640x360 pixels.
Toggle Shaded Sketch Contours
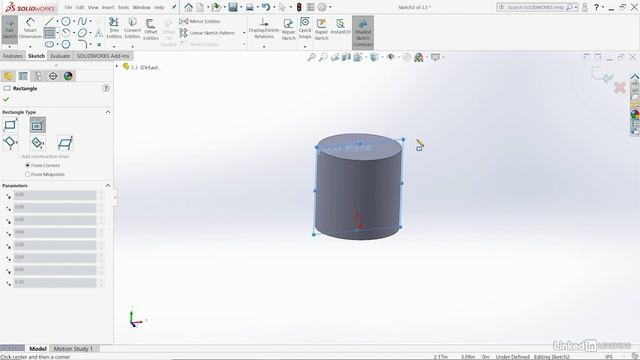click(x=363, y=33)
